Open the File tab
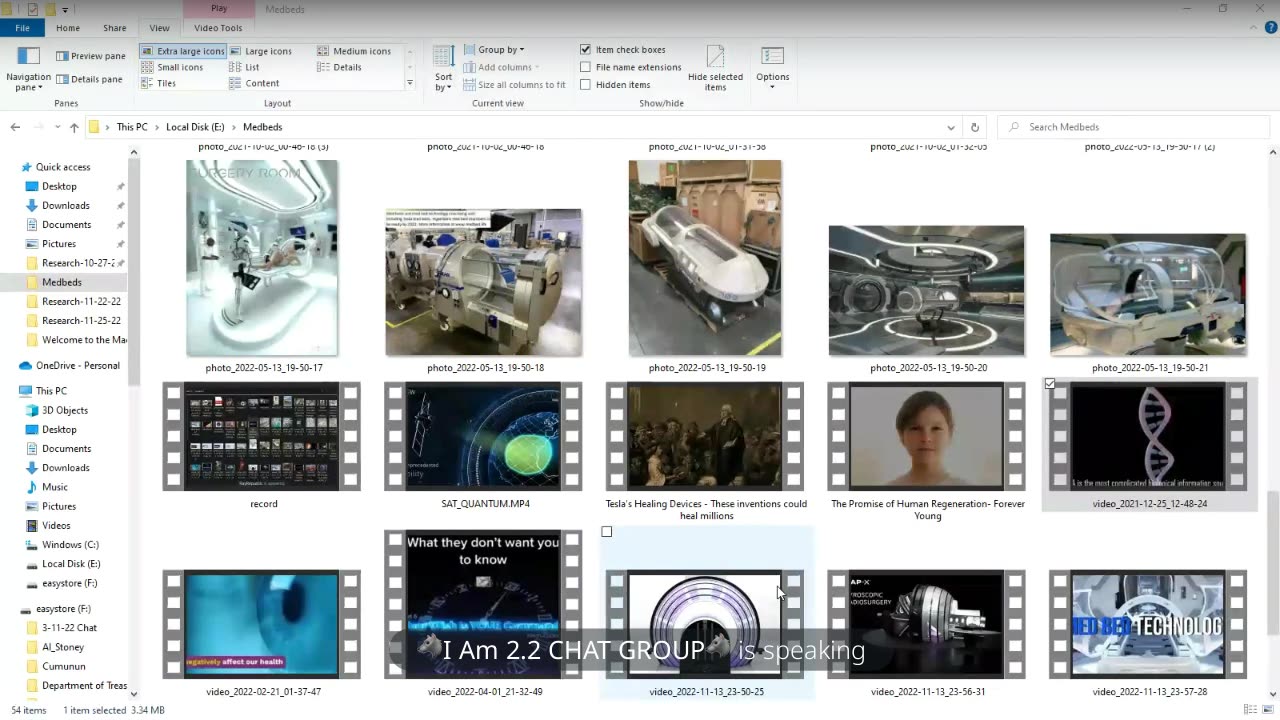Viewport: 1280px width, 720px height. pos(22,28)
